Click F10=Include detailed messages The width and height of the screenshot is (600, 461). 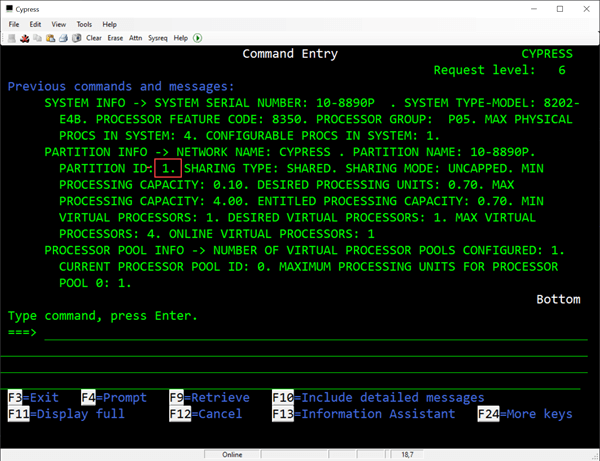tap(378, 397)
